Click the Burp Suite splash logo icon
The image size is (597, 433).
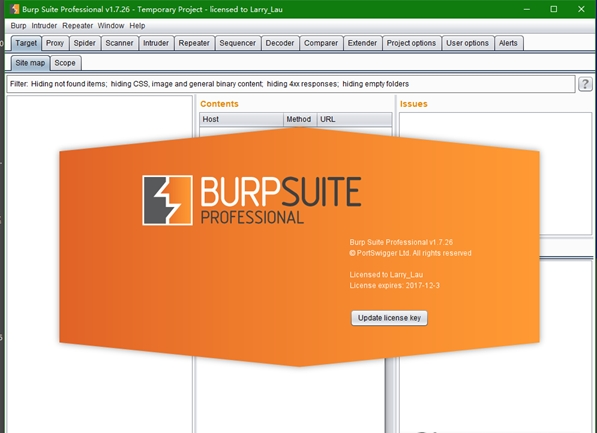point(167,200)
